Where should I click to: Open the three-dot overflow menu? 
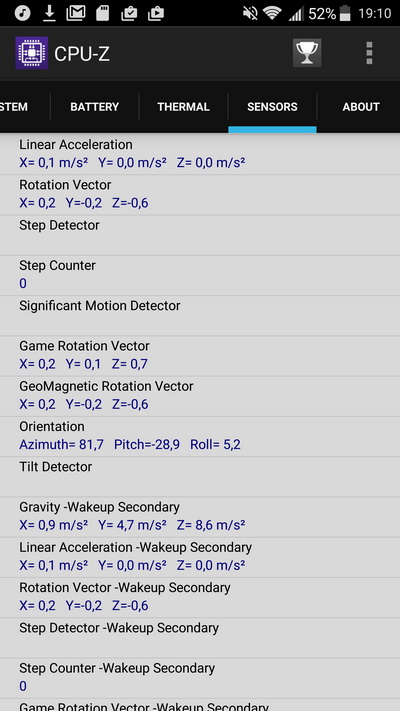[369, 53]
